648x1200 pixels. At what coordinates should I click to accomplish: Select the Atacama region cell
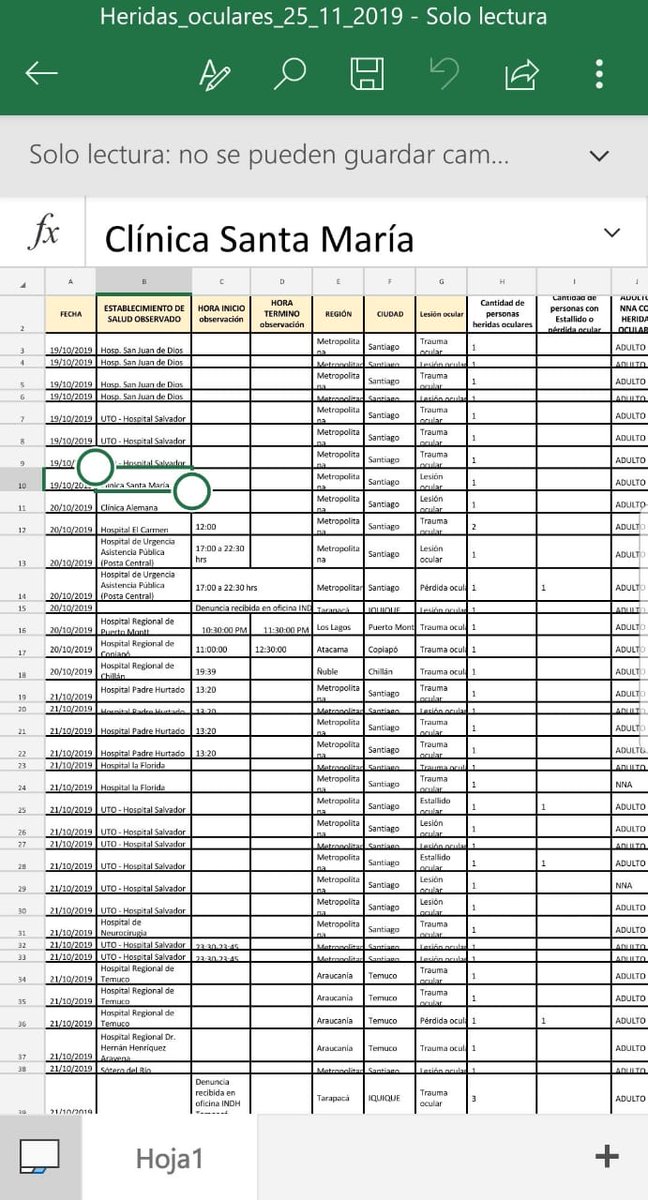(338, 648)
